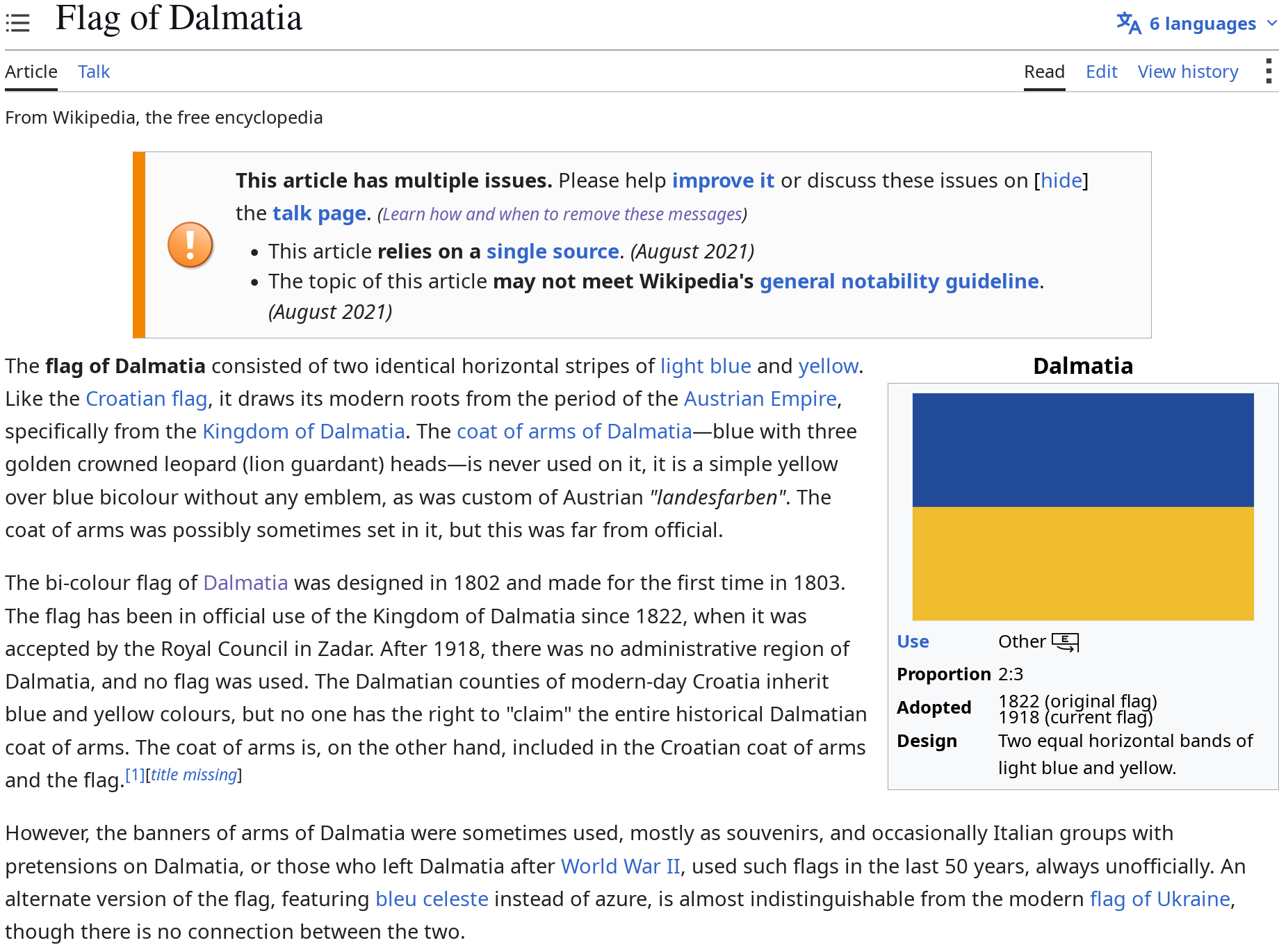Image resolution: width=1279 pixels, height=952 pixels.
Task: Click '1822 (original flag)' in infobox
Action: tap(1077, 701)
